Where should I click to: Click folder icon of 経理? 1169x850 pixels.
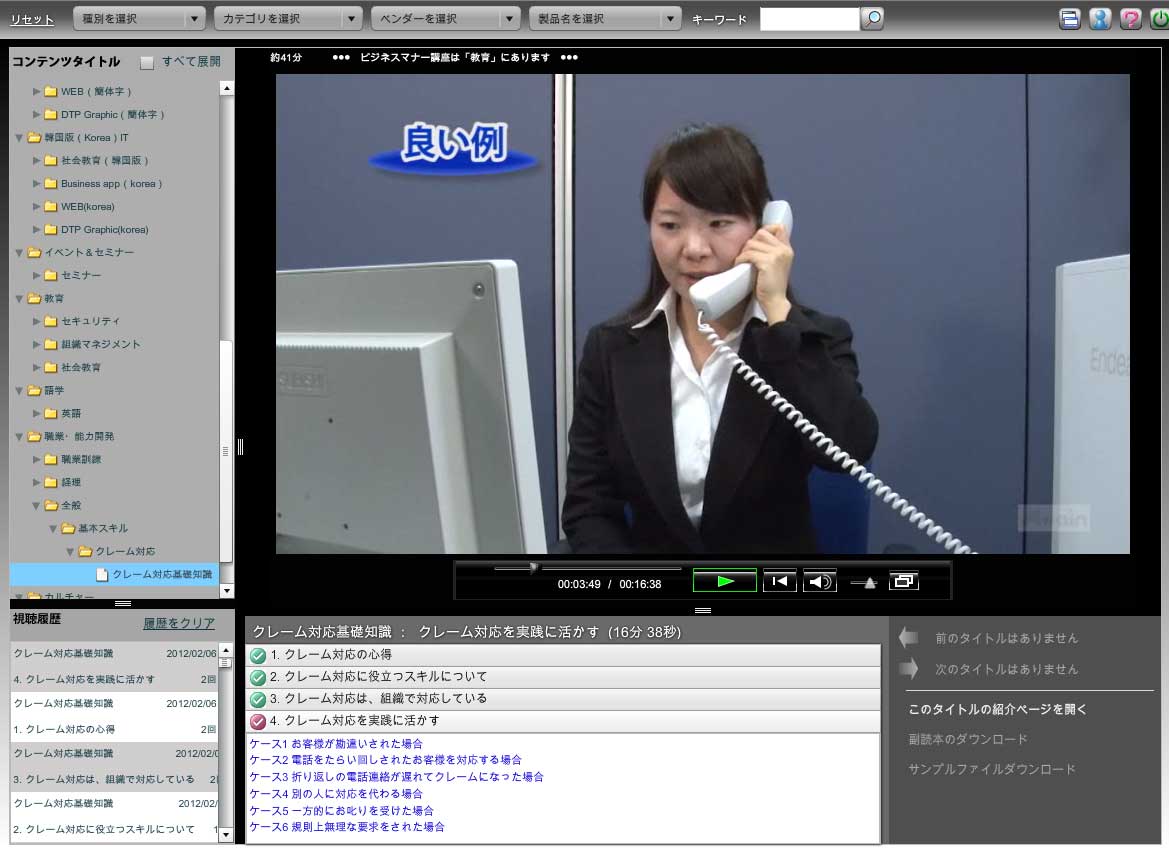pos(51,482)
